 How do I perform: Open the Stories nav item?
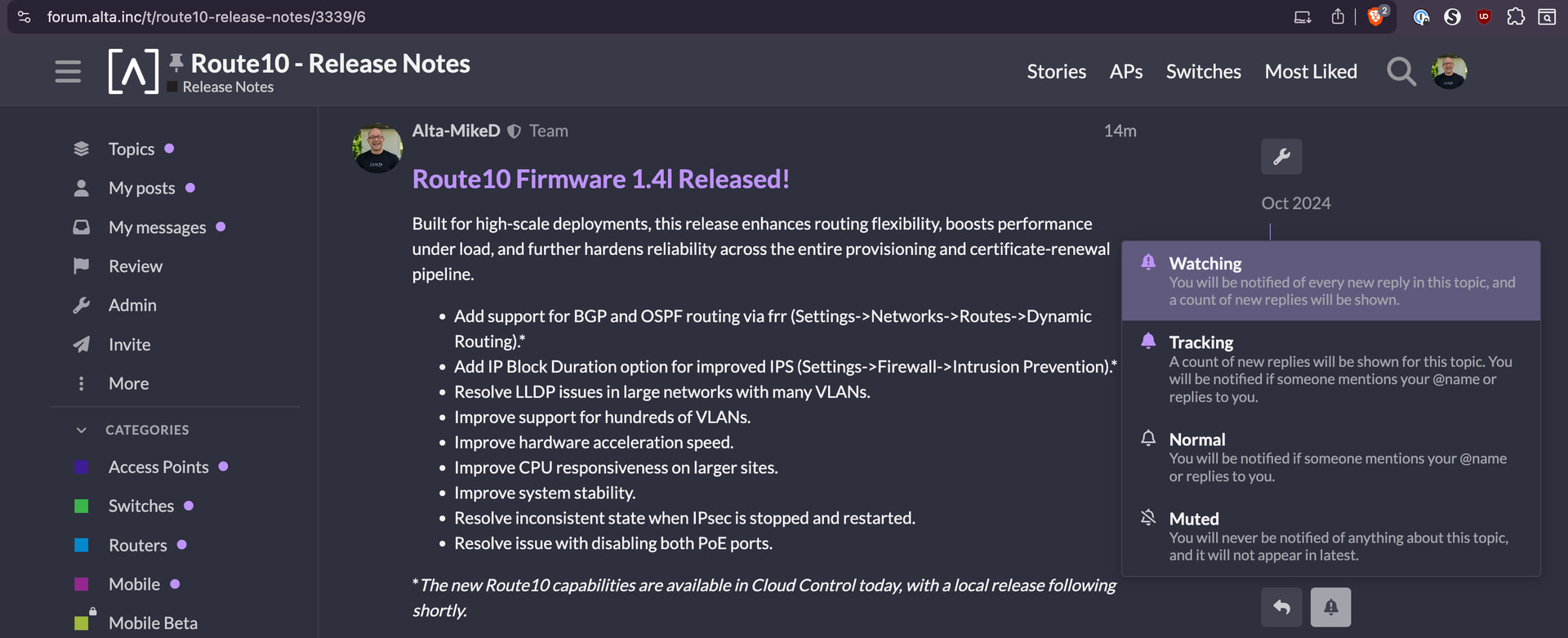point(1056,72)
